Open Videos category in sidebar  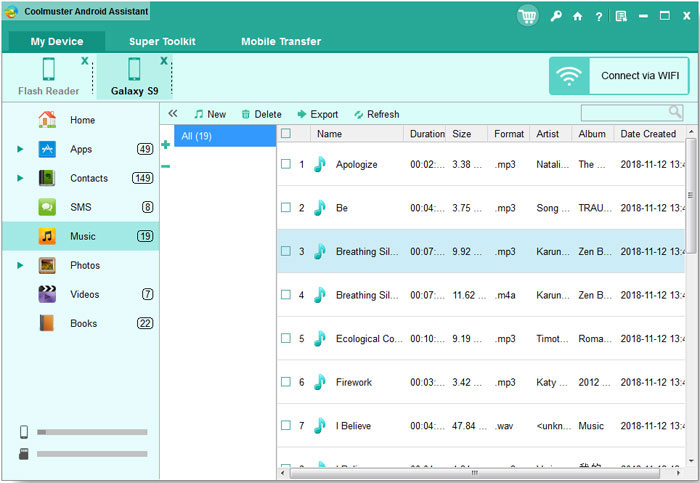(80, 294)
